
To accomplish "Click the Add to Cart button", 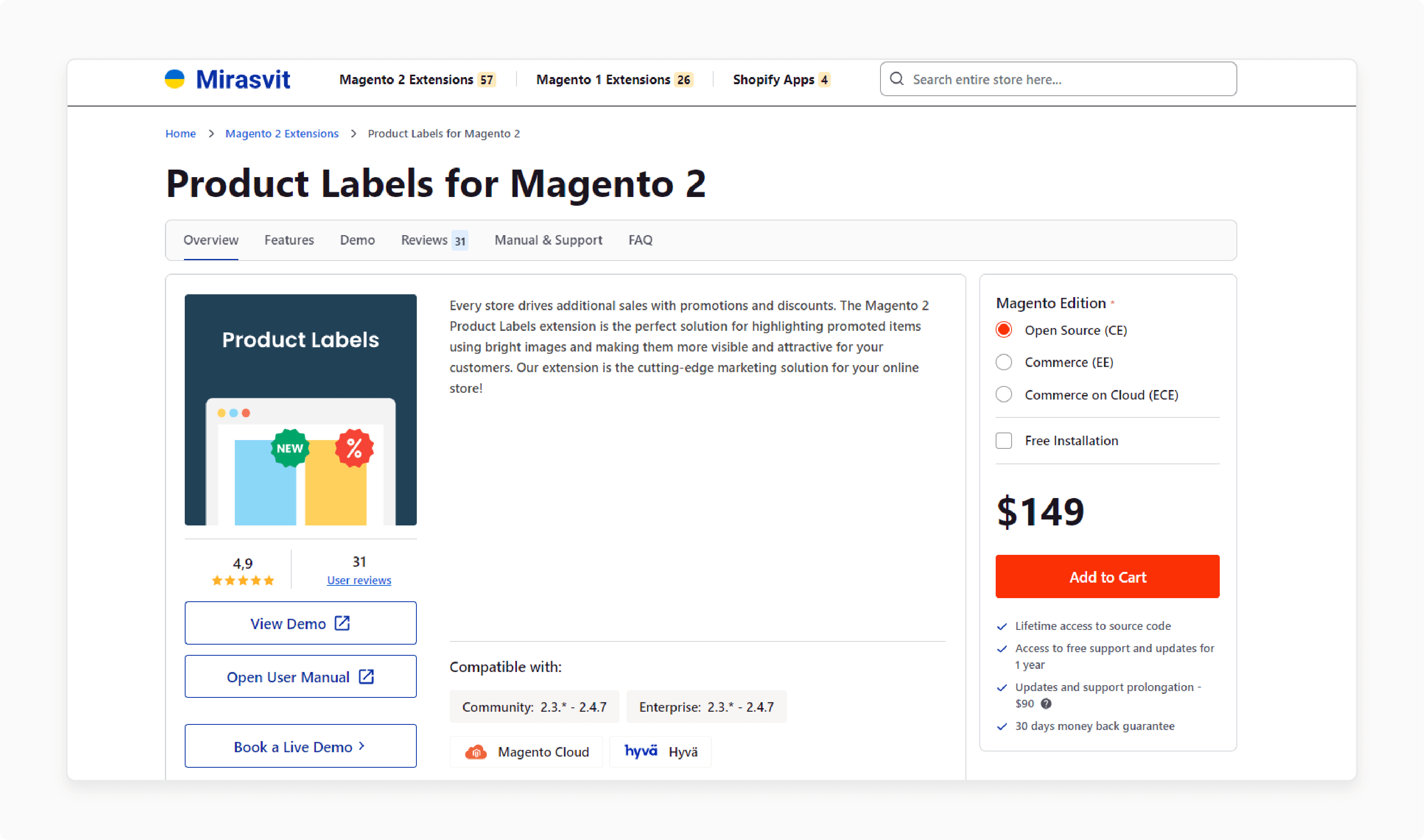I will [x=1107, y=576].
